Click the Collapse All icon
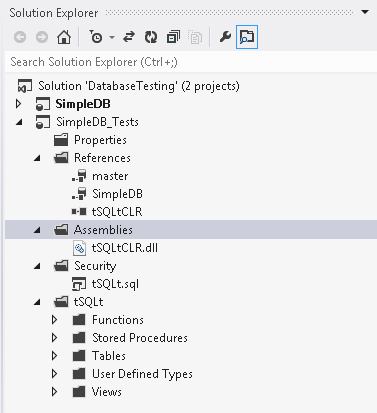377x413 pixels. (x=173, y=37)
